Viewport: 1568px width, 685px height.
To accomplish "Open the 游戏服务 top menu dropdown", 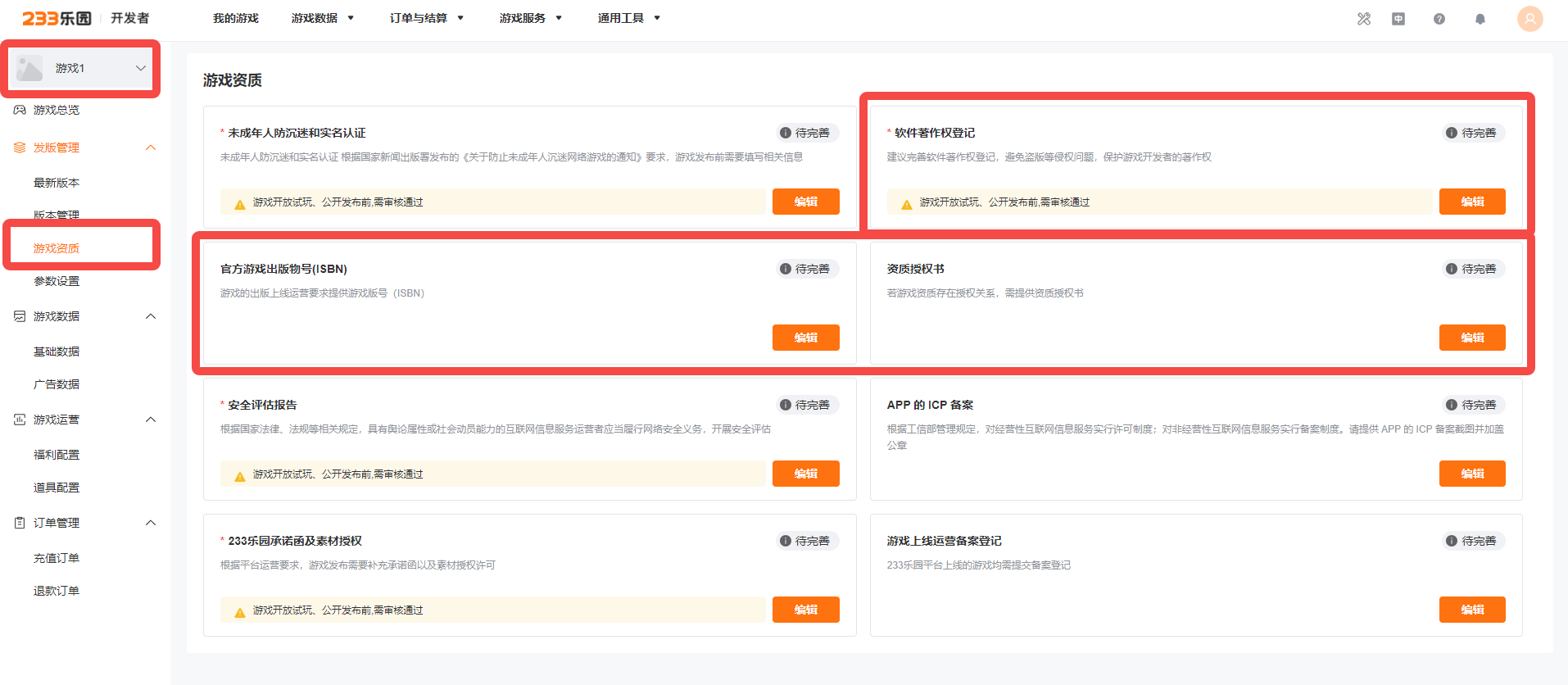I will (531, 18).
